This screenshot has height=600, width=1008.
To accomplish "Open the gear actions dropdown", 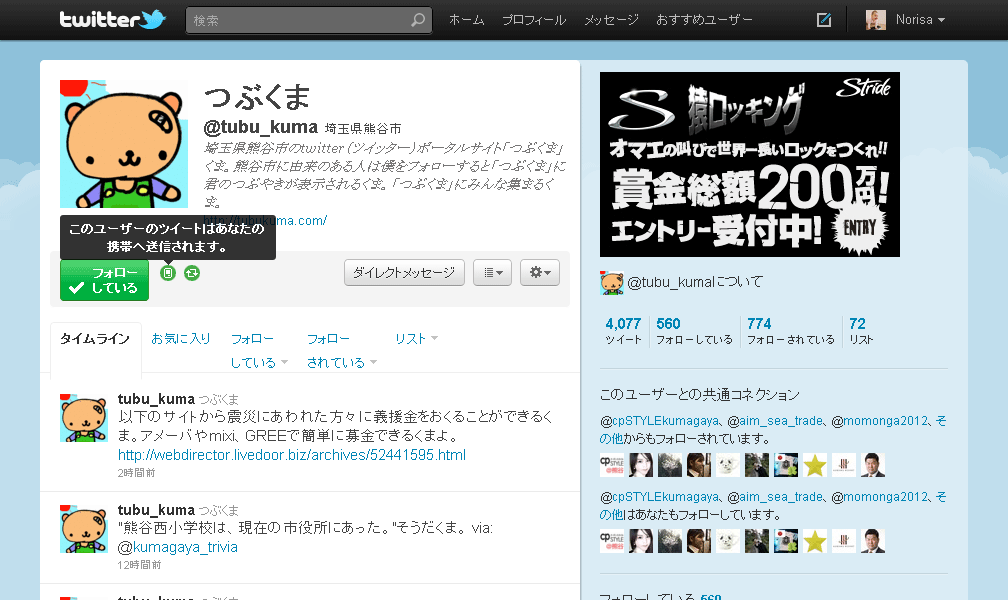I will (x=540, y=273).
